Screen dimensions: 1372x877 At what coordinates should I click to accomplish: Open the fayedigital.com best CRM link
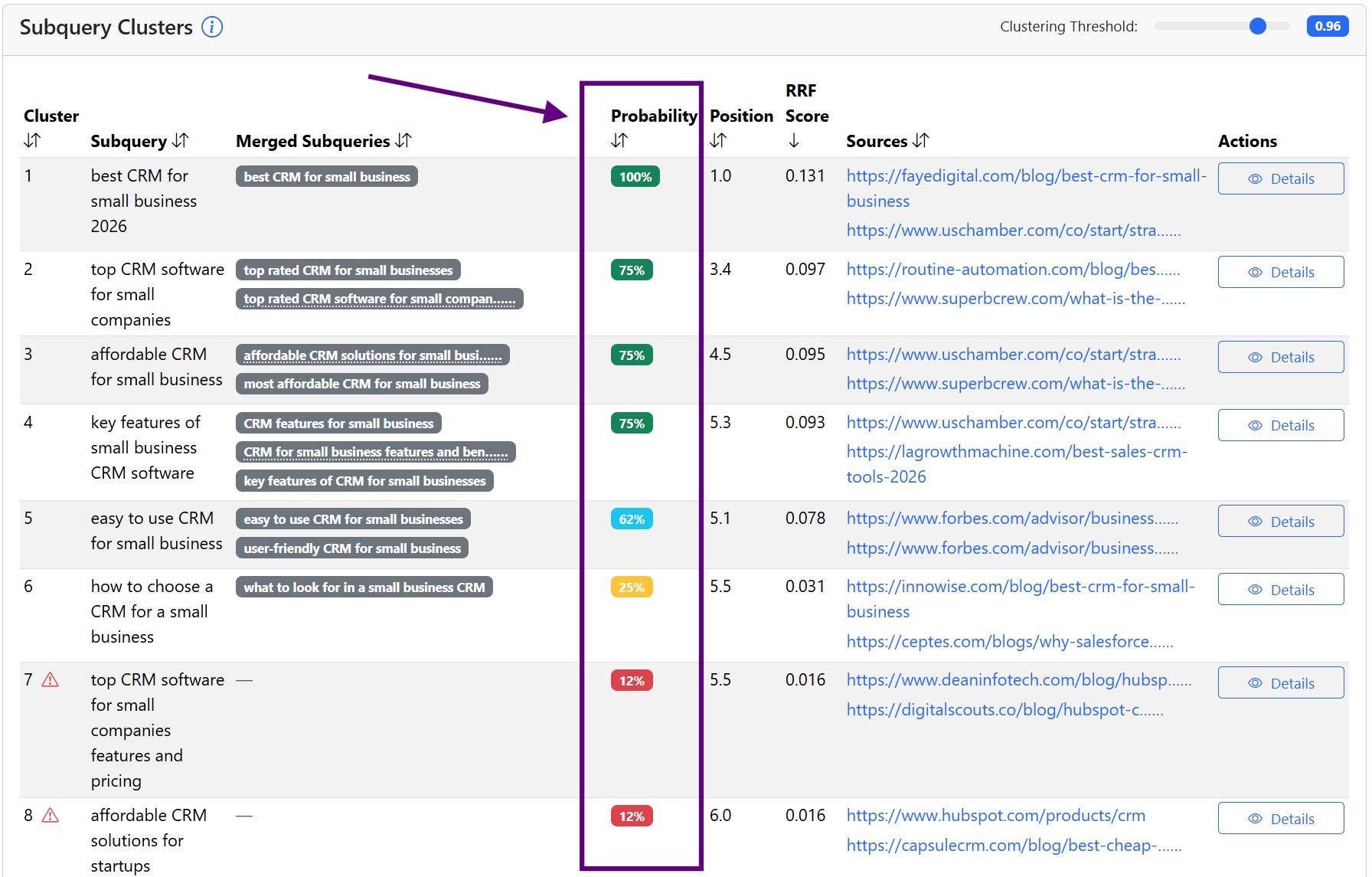pos(1026,176)
